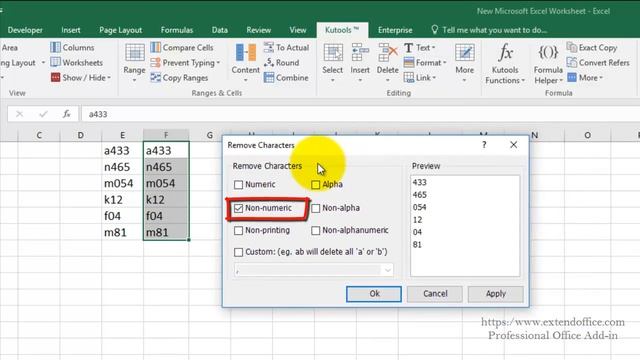640x360 pixels.
Task: Open the Text tools dropdown
Action: tap(420, 47)
